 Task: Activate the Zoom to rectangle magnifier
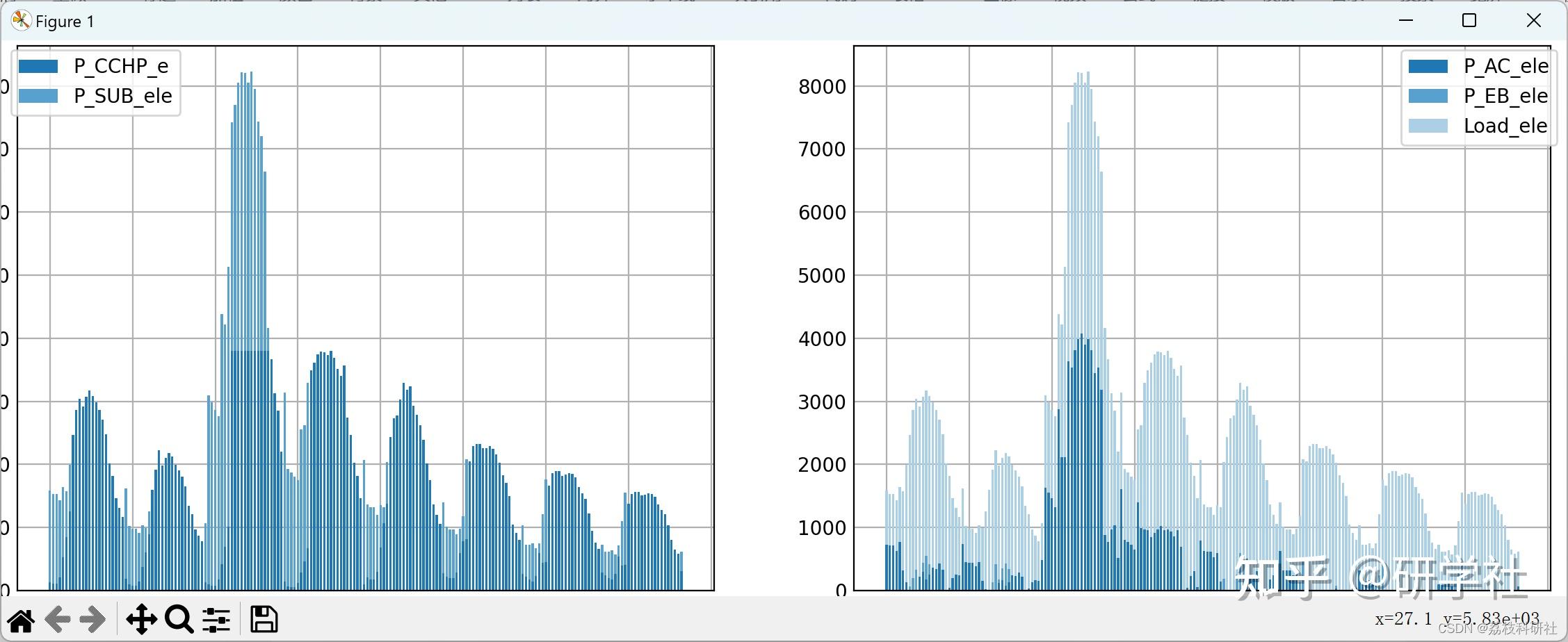(179, 619)
